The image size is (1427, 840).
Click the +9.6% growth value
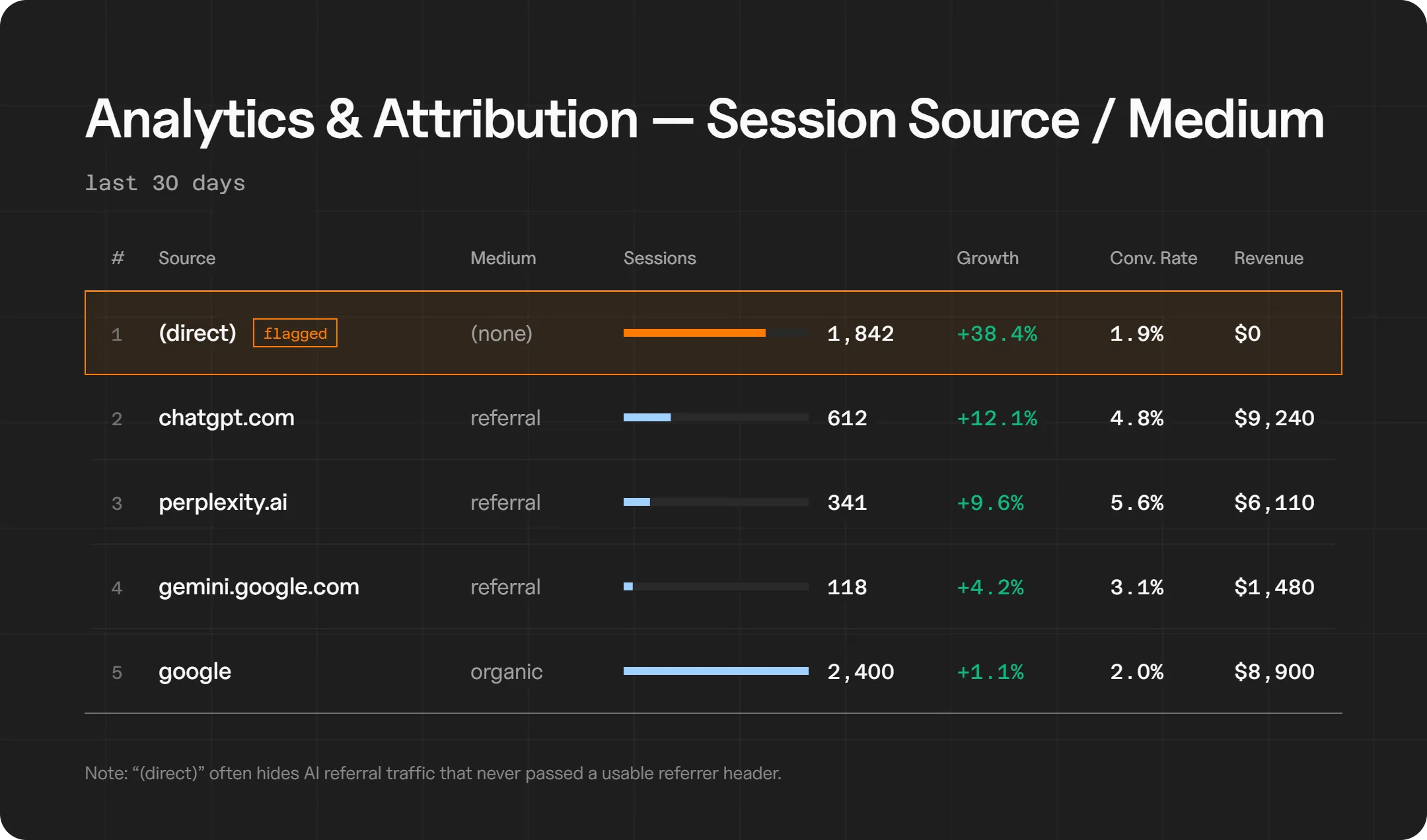(x=990, y=503)
